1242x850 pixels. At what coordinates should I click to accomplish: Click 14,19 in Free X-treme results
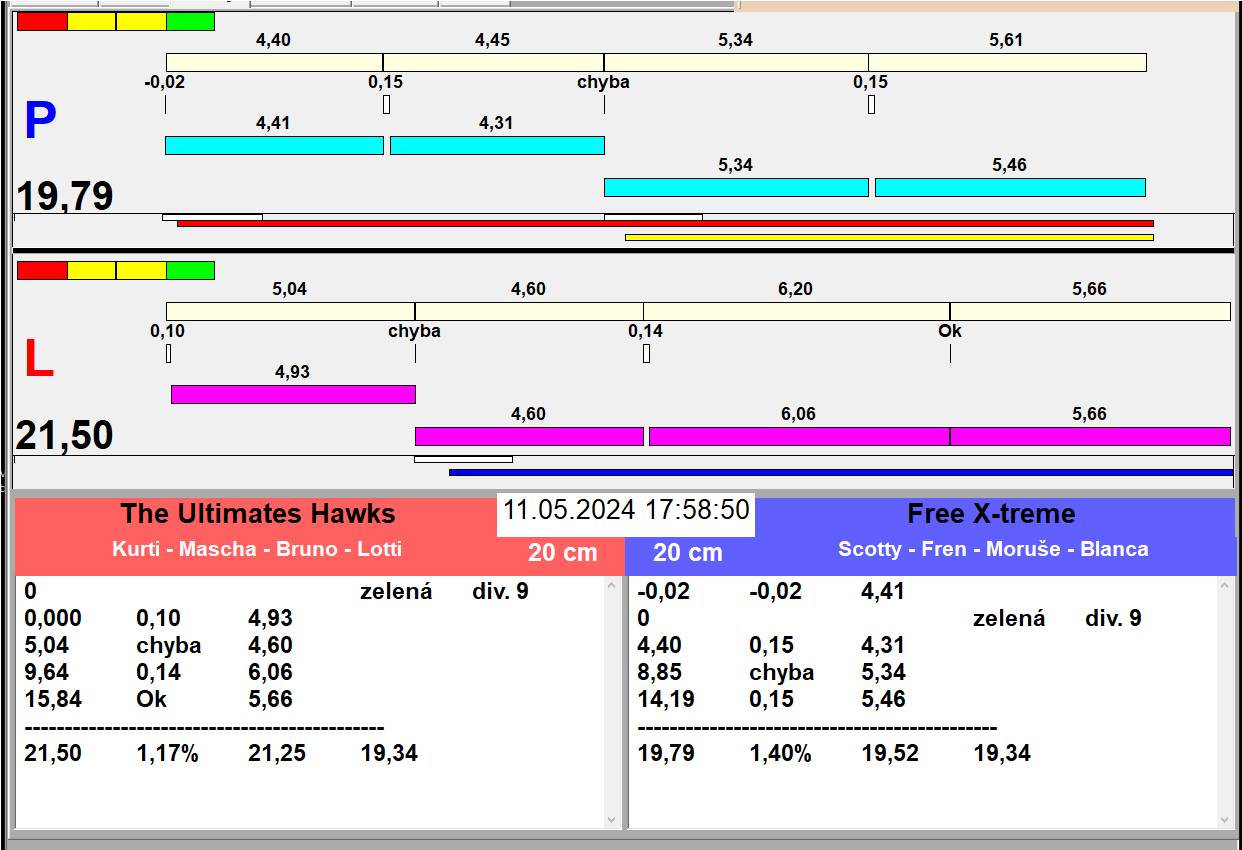pyautogui.click(x=666, y=699)
